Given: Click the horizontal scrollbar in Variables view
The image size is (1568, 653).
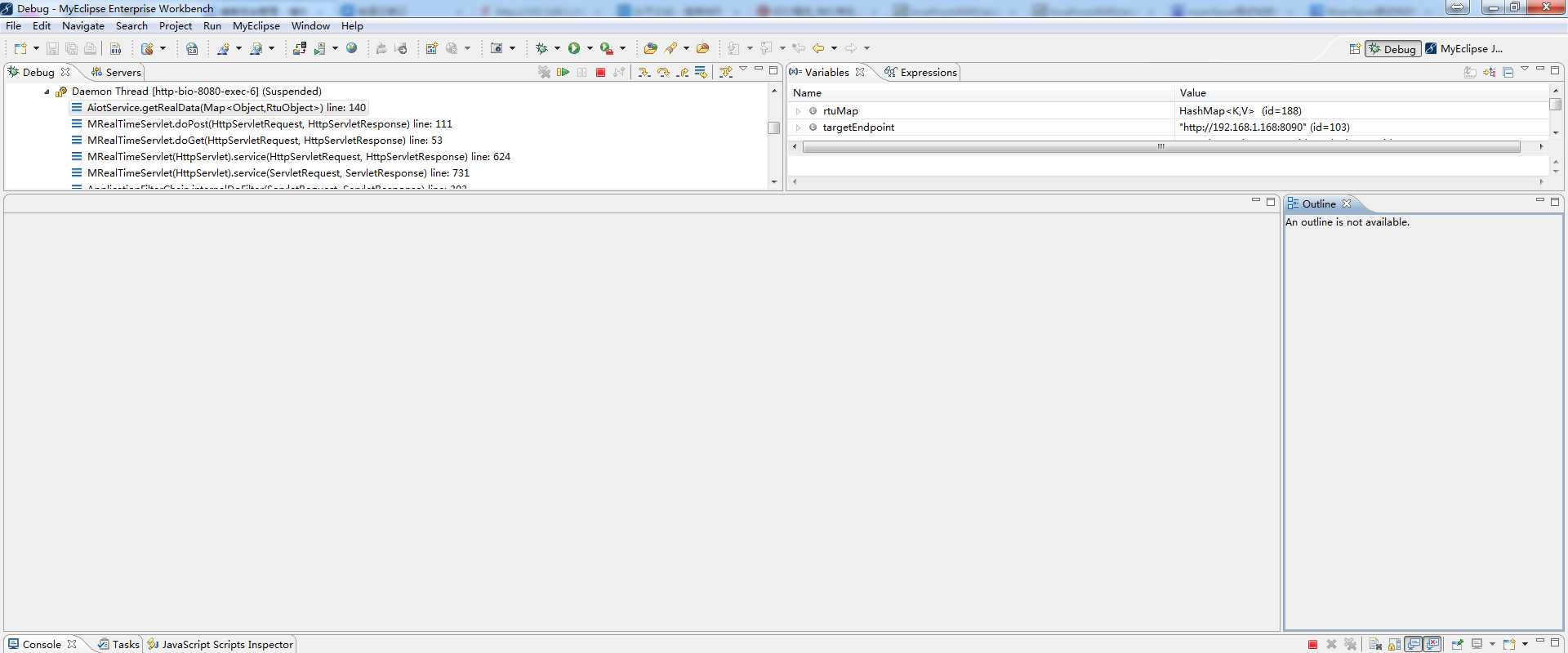Looking at the screenshot, I should click(x=1160, y=147).
